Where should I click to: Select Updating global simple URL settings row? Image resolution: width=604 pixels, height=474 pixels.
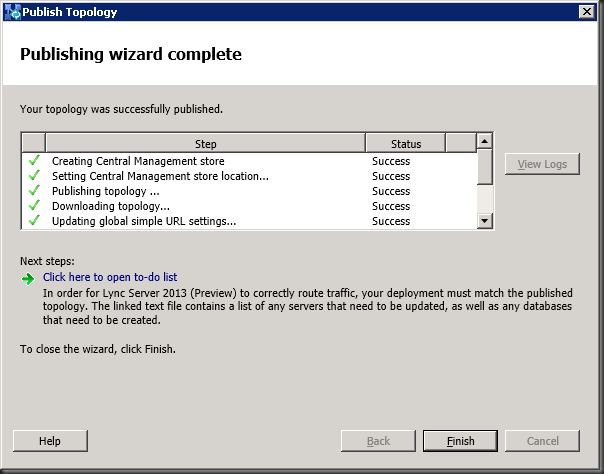point(249,221)
